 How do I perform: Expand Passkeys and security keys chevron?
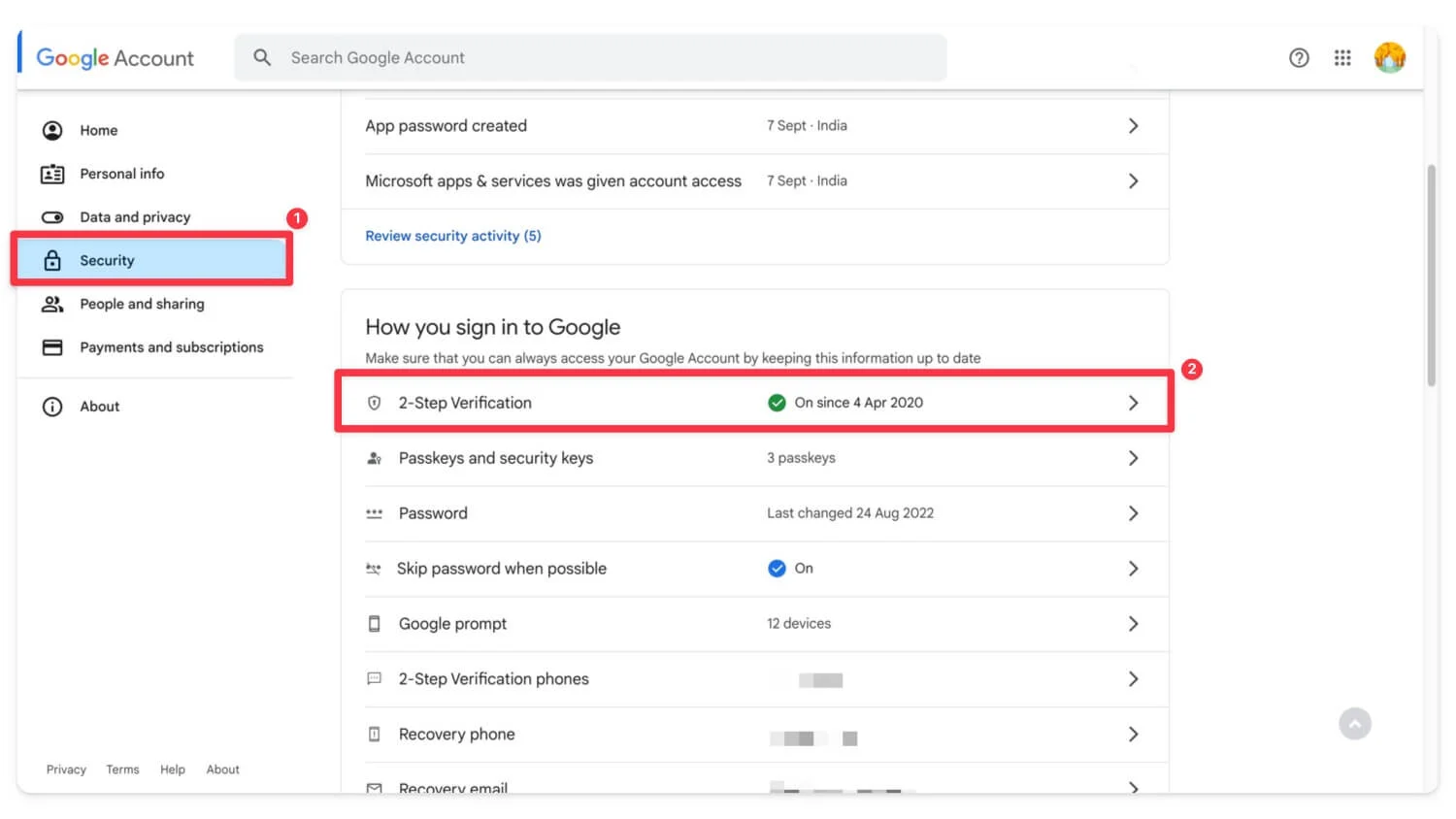pyautogui.click(x=1133, y=458)
